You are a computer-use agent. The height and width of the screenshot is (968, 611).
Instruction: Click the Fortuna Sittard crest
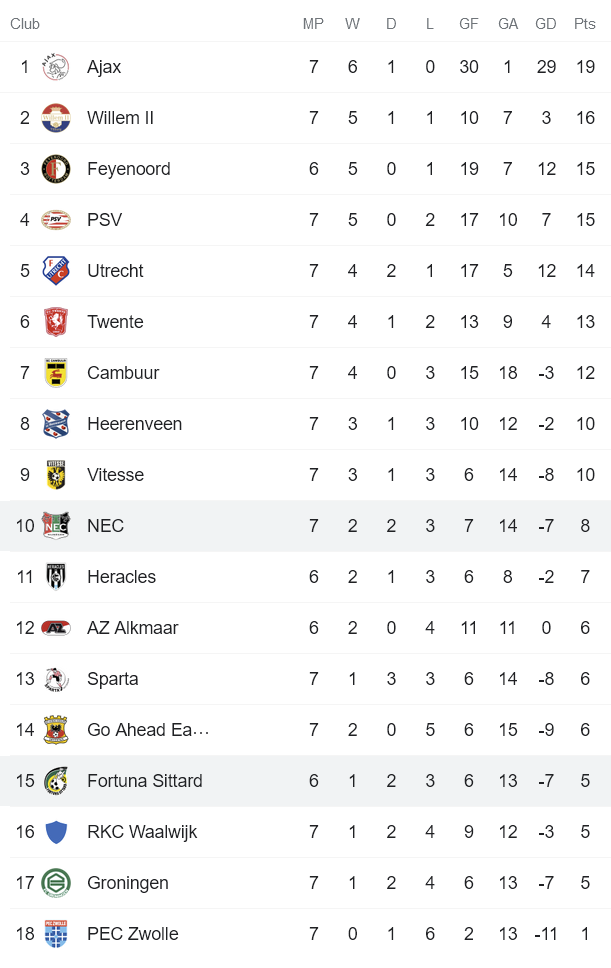coord(56,781)
